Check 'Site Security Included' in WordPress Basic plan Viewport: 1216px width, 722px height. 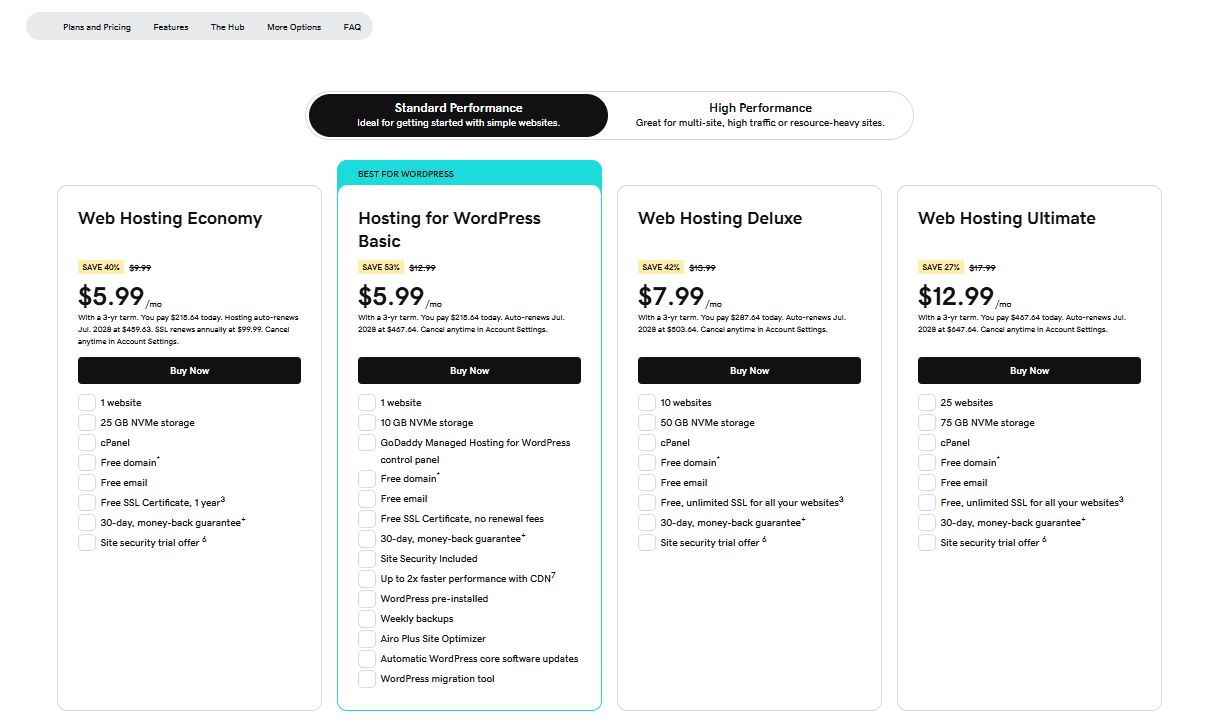366,558
